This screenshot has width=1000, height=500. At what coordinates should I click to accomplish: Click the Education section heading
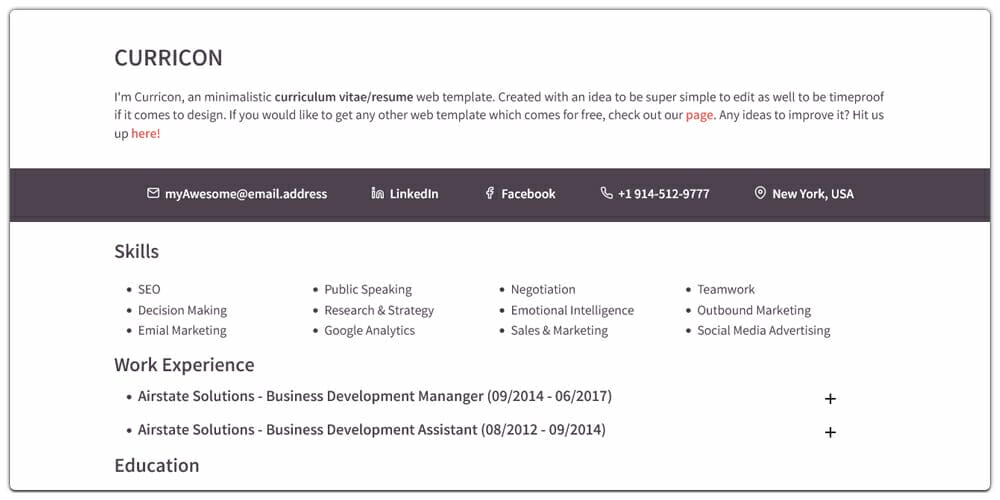click(157, 465)
